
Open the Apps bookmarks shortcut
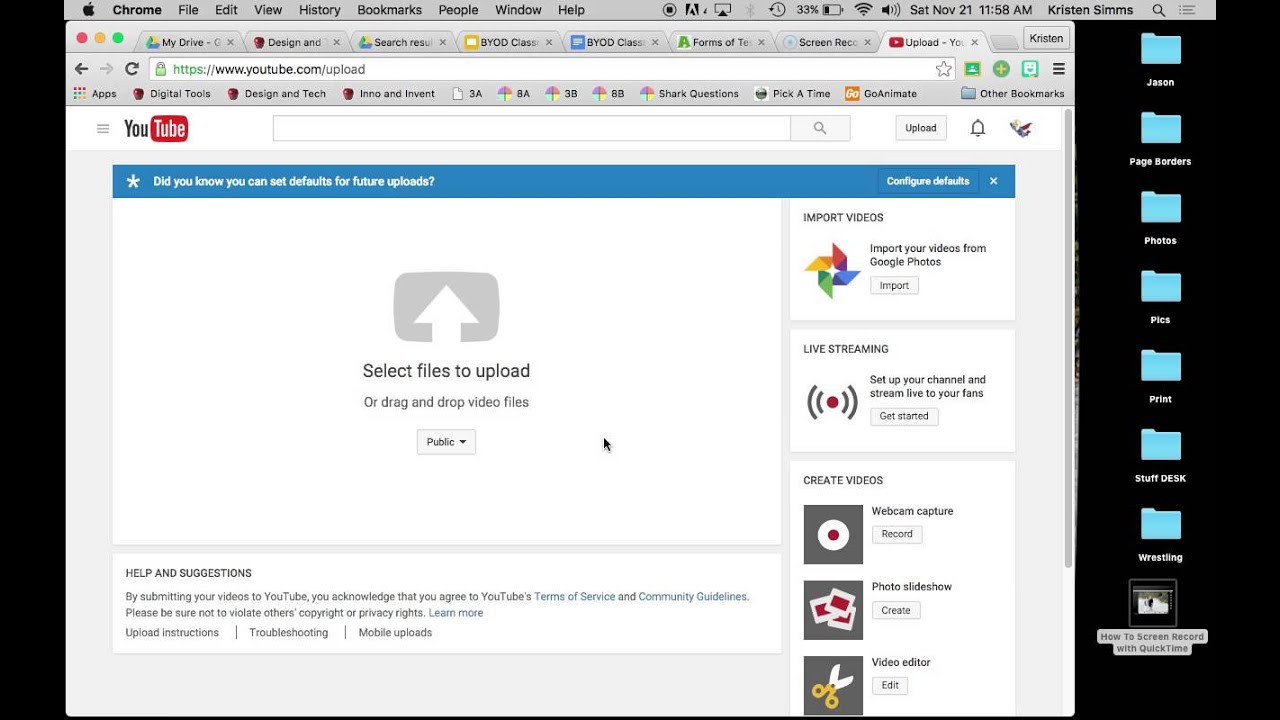(x=95, y=94)
